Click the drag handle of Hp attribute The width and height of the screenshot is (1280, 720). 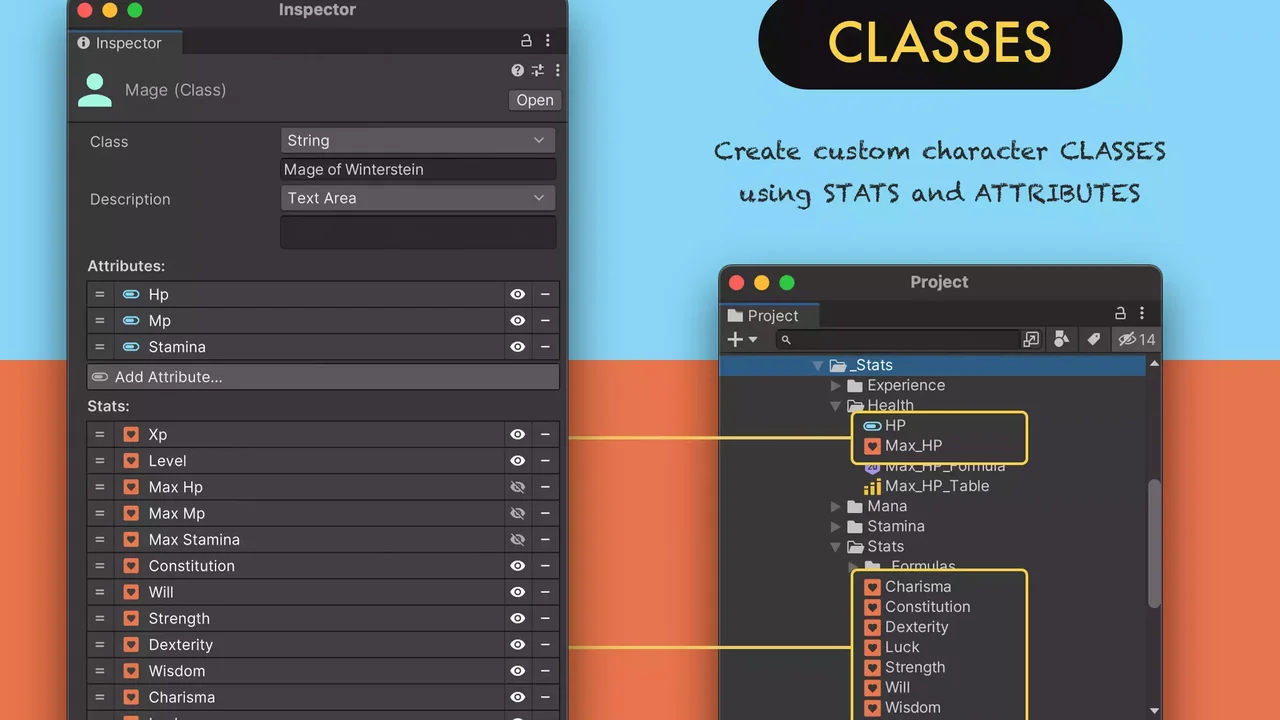tap(100, 294)
